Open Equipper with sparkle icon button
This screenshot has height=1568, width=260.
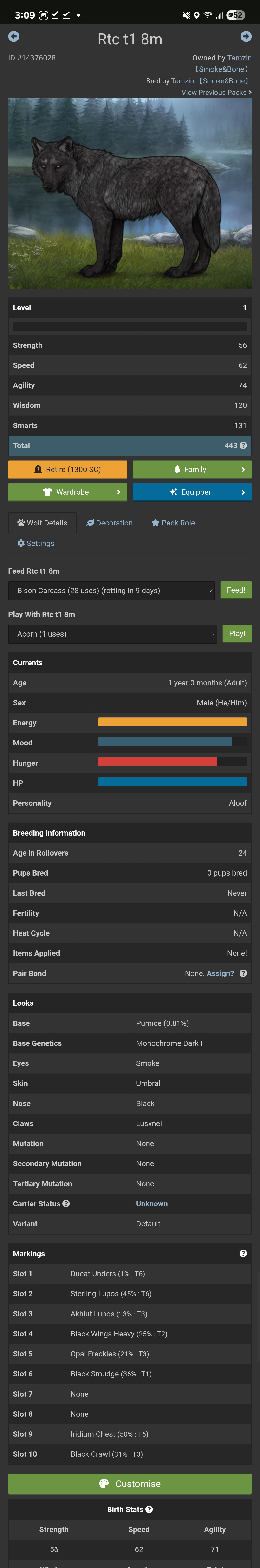[192, 492]
